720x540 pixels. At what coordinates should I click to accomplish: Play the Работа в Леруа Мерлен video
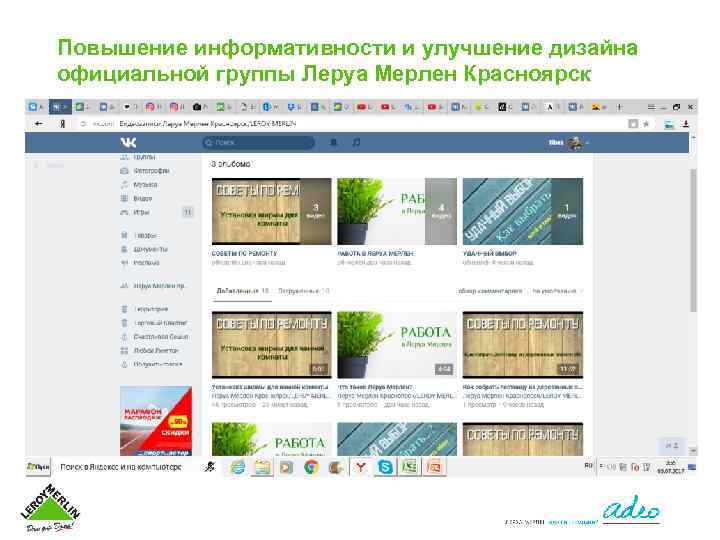coord(397,344)
